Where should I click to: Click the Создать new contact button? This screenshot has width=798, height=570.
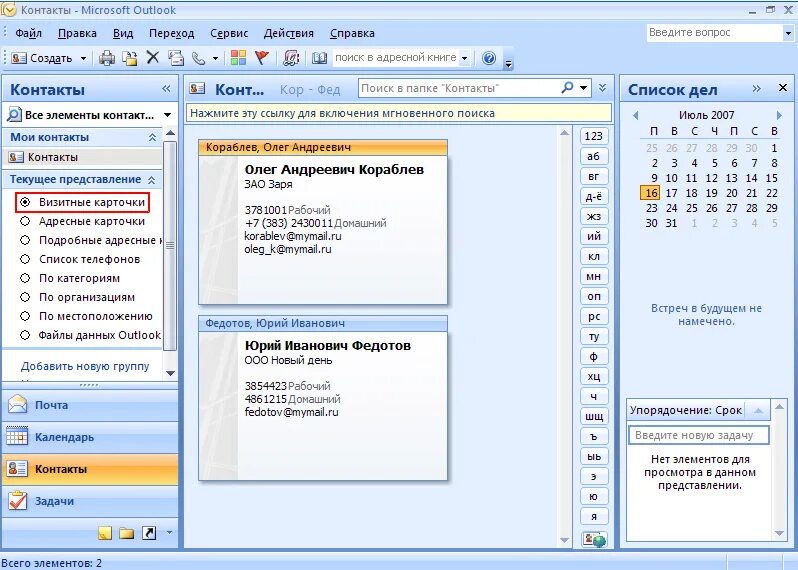tap(42, 58)
